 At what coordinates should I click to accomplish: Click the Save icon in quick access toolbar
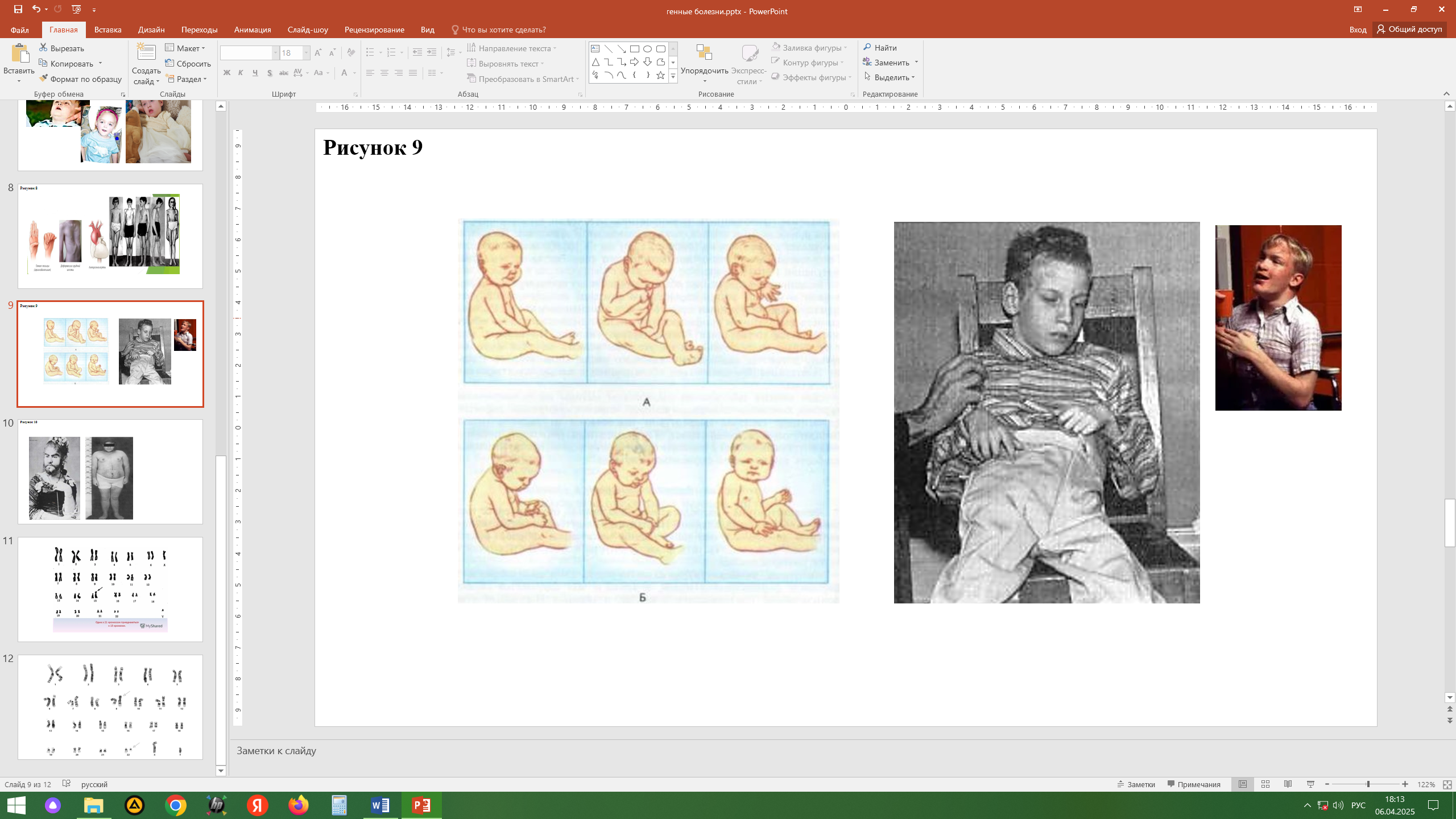[x=18, y=9]
